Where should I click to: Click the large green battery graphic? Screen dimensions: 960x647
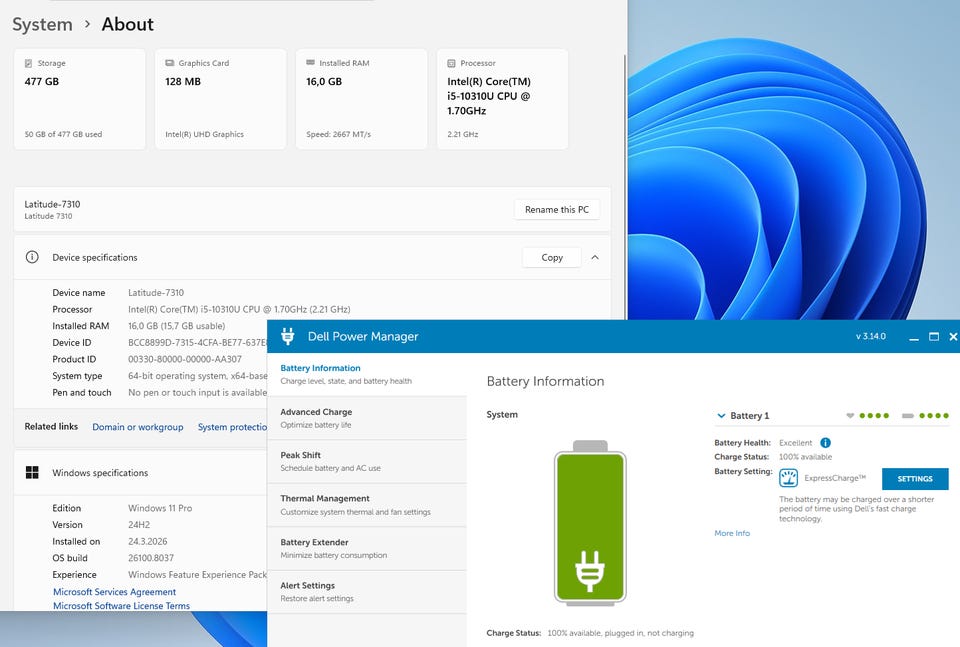(590, 523)
